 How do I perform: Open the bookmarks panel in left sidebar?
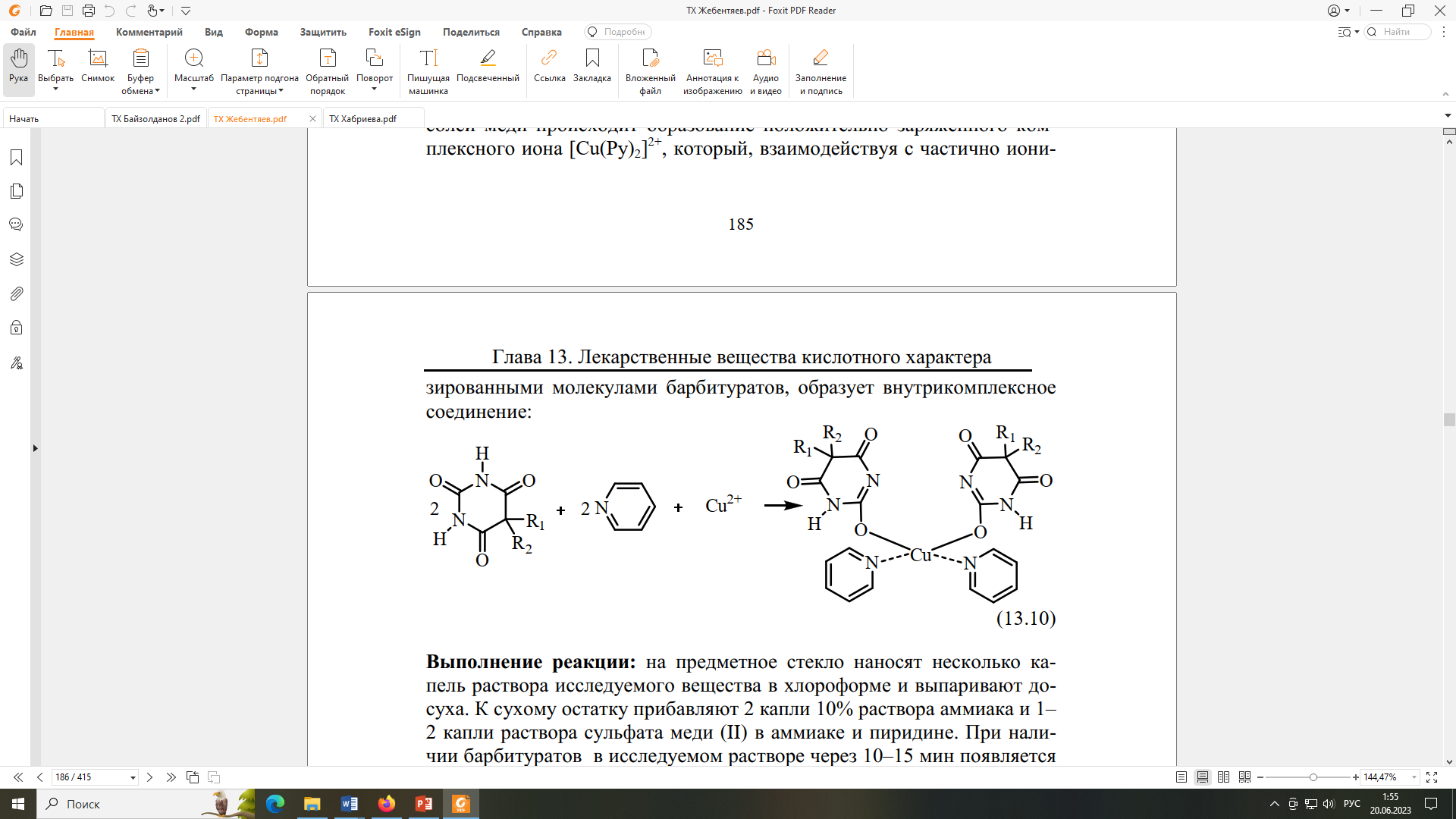coord(16,157)
